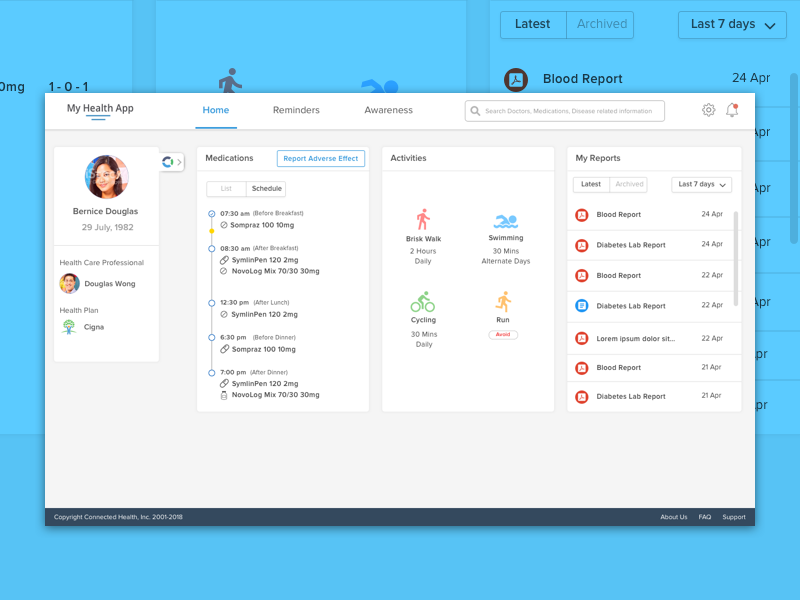
Task: Click the blue document icon for 22 Apr Diabetes Lab Report
Action: tap(582, 306)
